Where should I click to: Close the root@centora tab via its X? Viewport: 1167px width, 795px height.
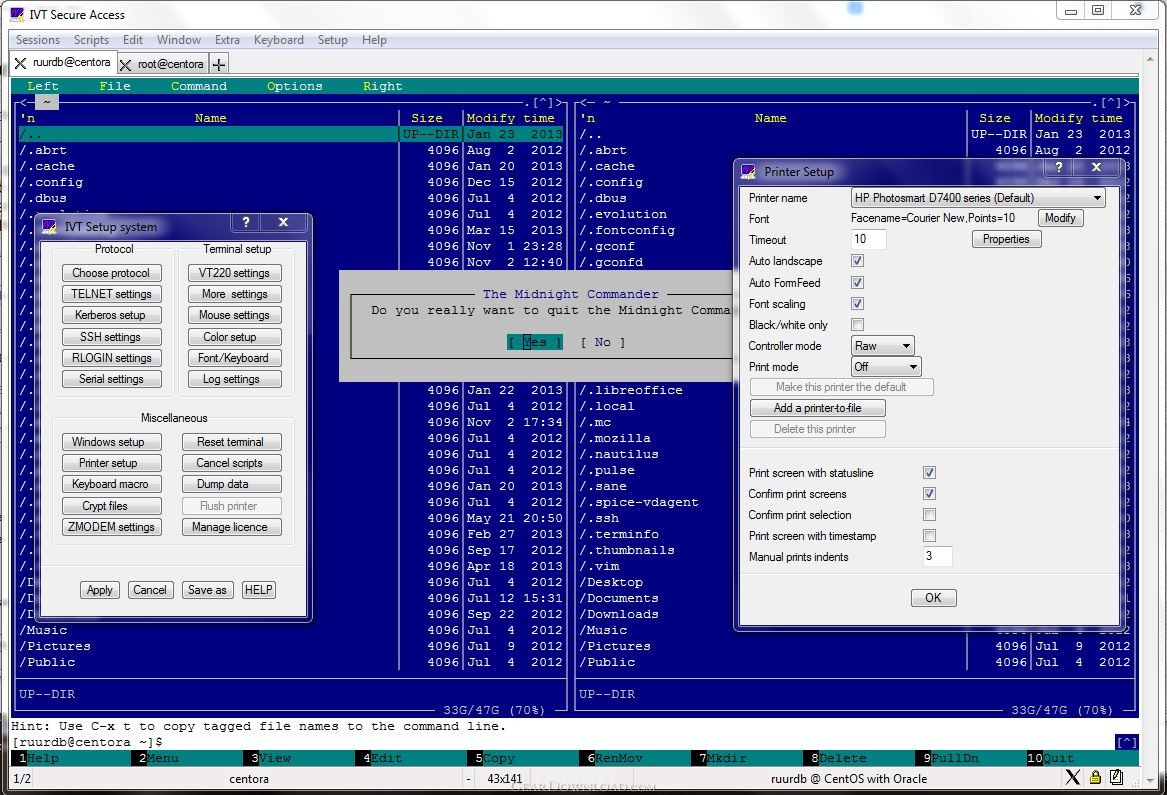[125, 65]
